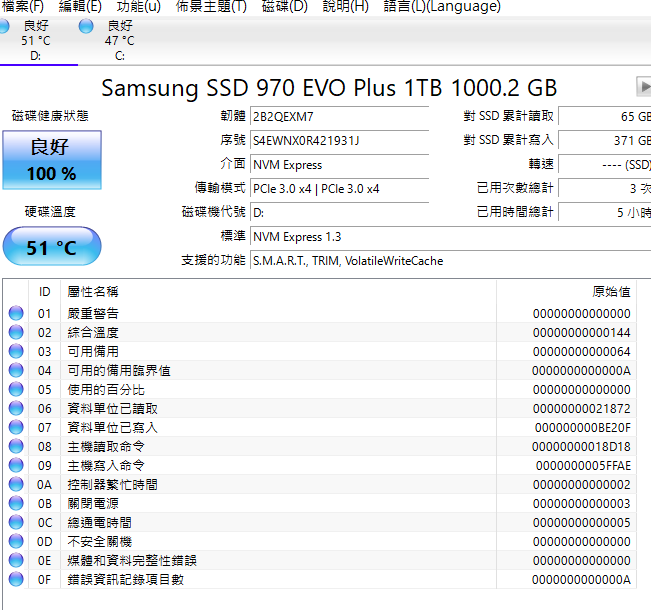Click the rotation rate value ---- (SSD)
Viewport: 651px width, 610px height.
click(x=604, y=164)
